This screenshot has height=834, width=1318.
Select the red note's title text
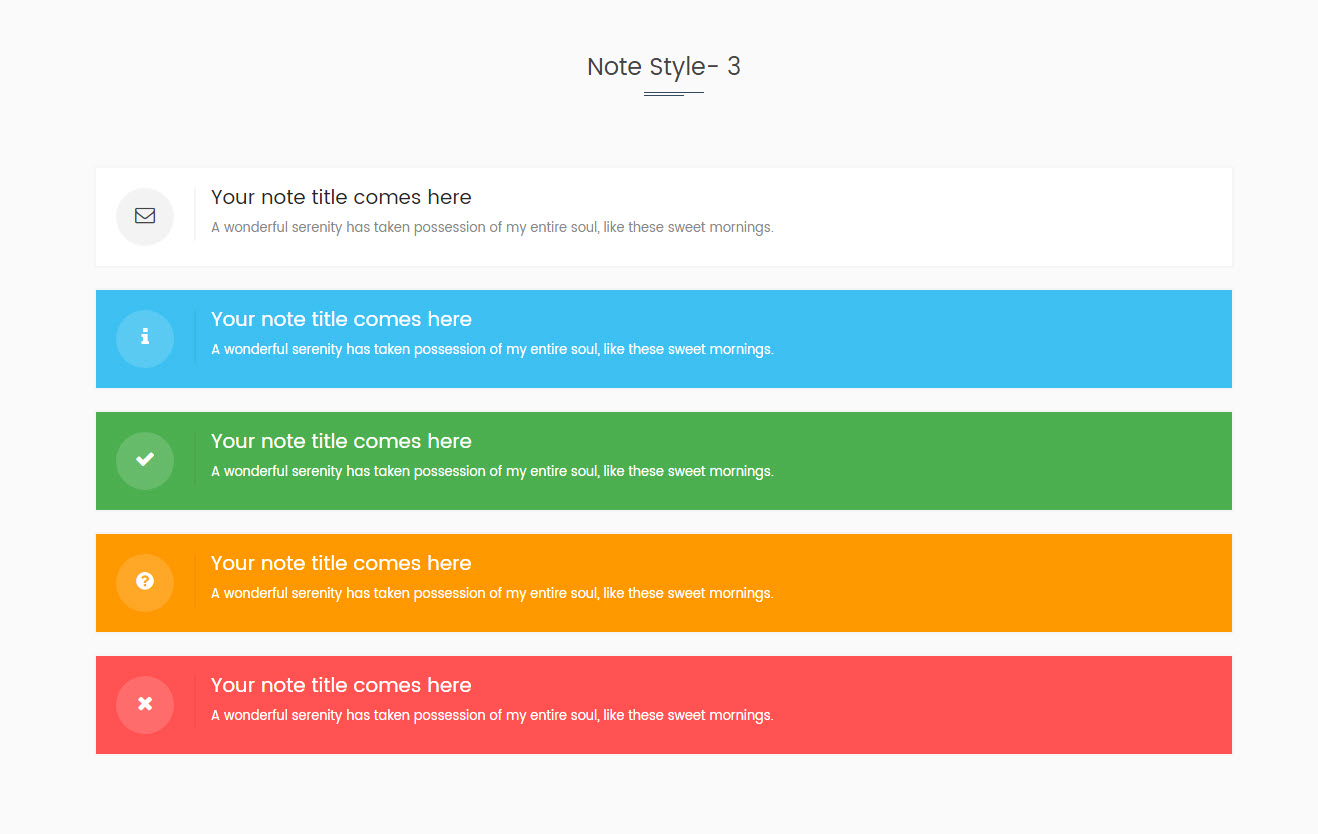(x=341, y=685)
